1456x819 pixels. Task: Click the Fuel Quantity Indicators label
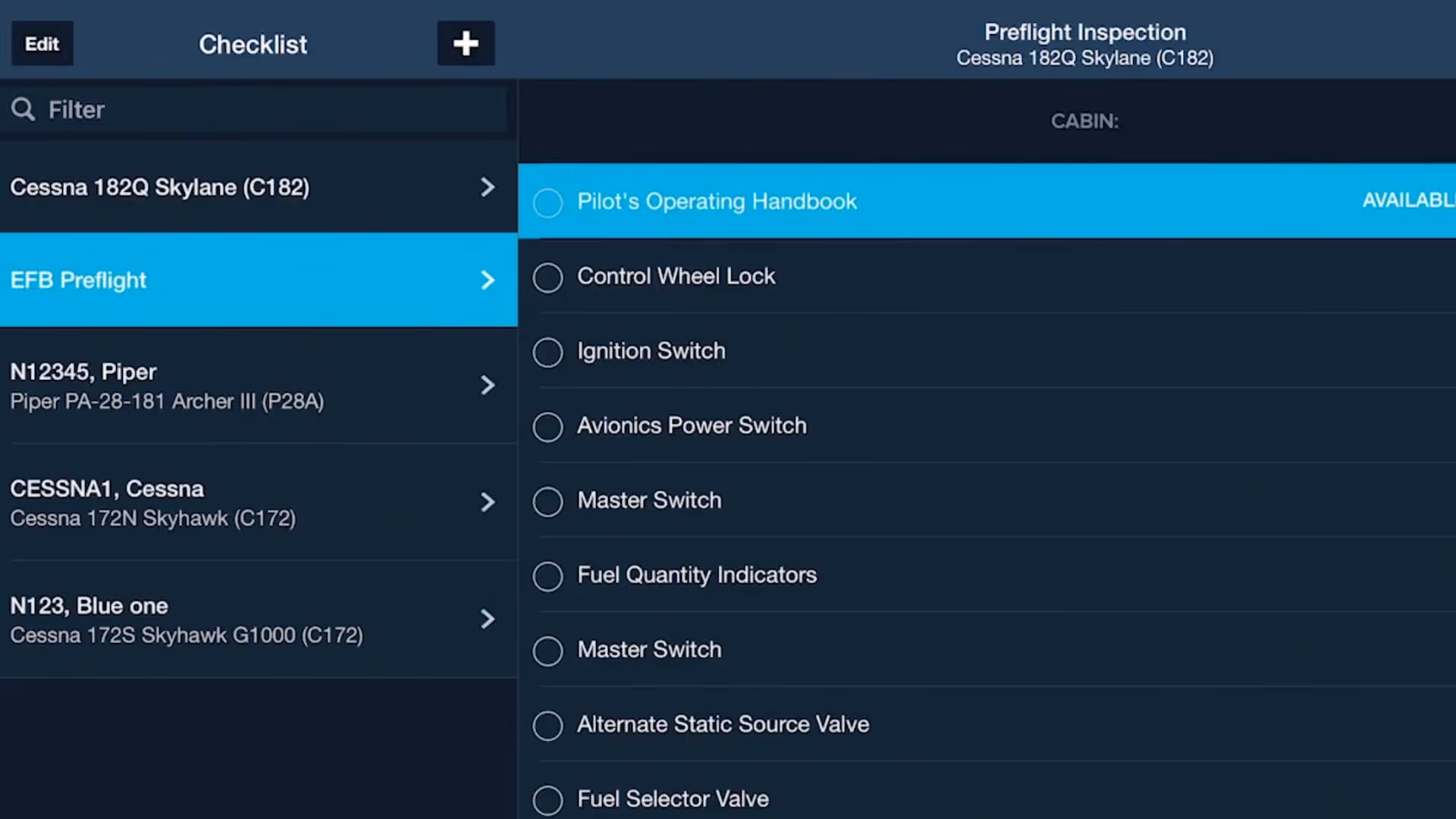click(x=697, y=575)
